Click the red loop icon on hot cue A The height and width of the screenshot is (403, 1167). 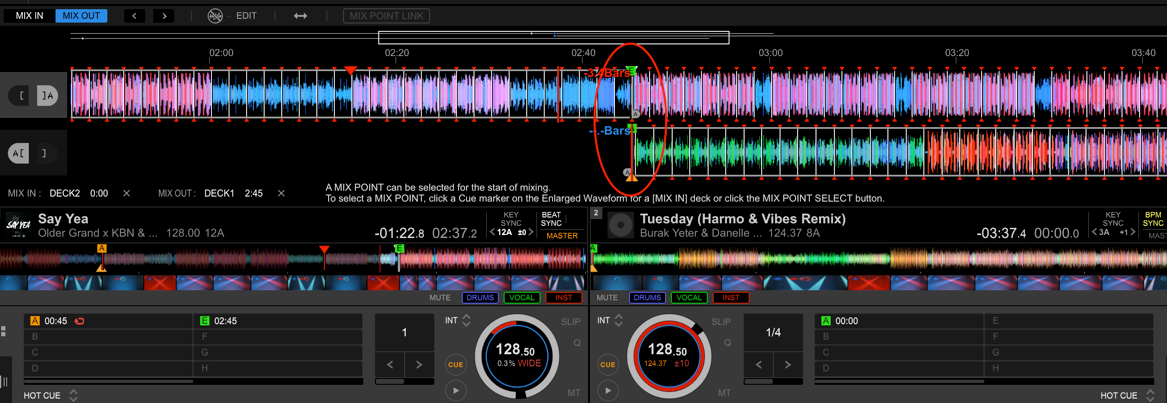coord(78,321)
